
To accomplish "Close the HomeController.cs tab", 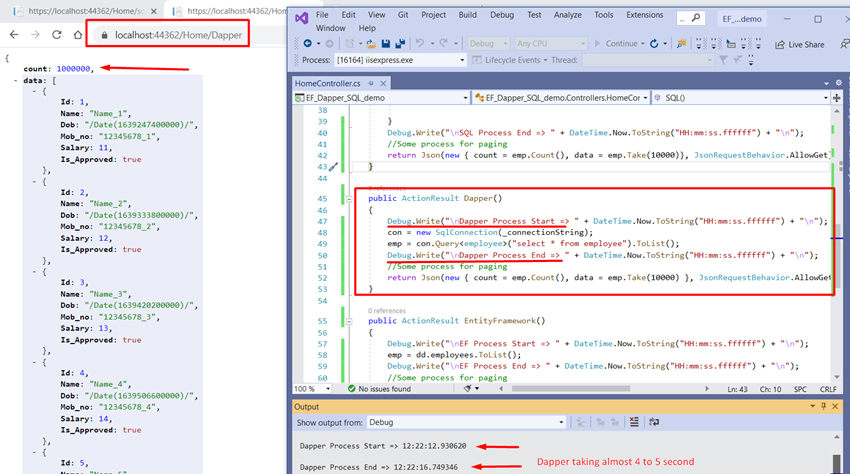I will (383, 83).
